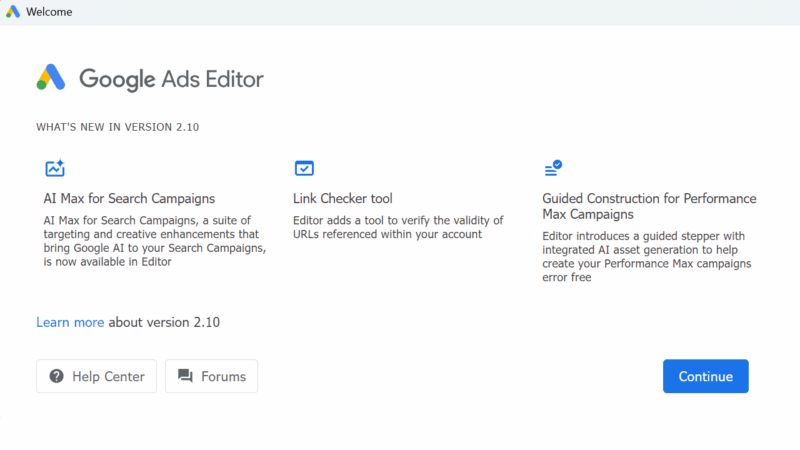Click the small Google Ads icon in title bar
The width and height of the screenshot is (800, 450).
13,11
